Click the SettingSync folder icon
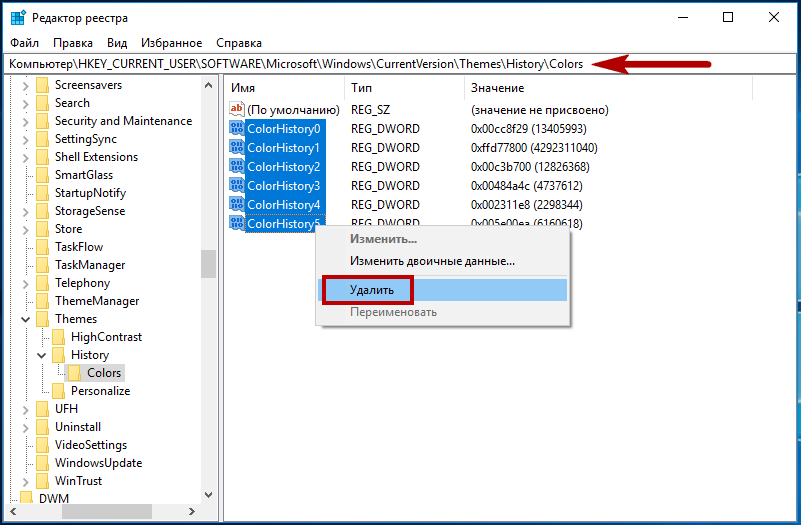The width and height of the screenshot is (801, 525). pos(42,139)
